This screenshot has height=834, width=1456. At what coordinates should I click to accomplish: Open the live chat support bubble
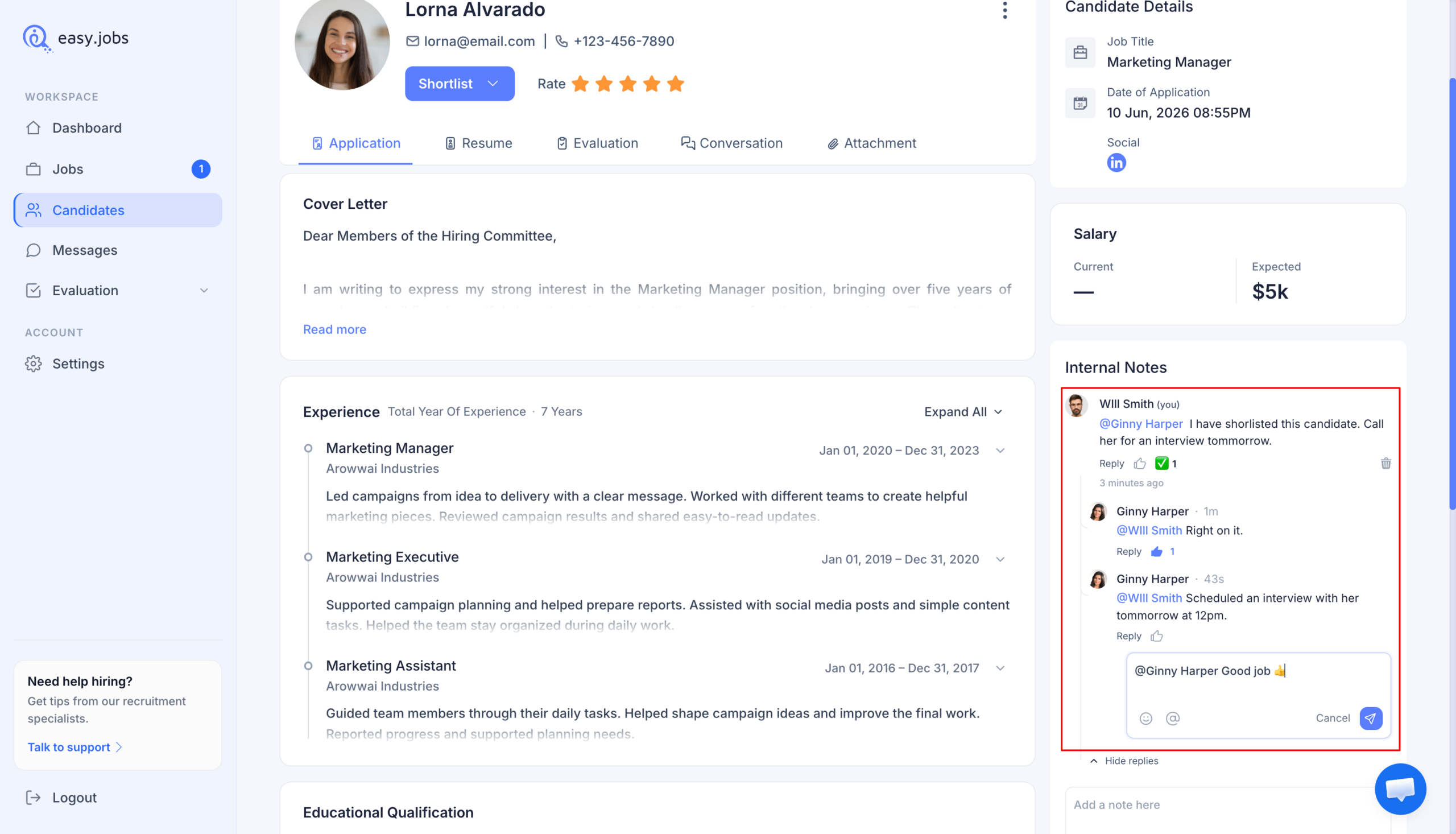pos(1400,788)
